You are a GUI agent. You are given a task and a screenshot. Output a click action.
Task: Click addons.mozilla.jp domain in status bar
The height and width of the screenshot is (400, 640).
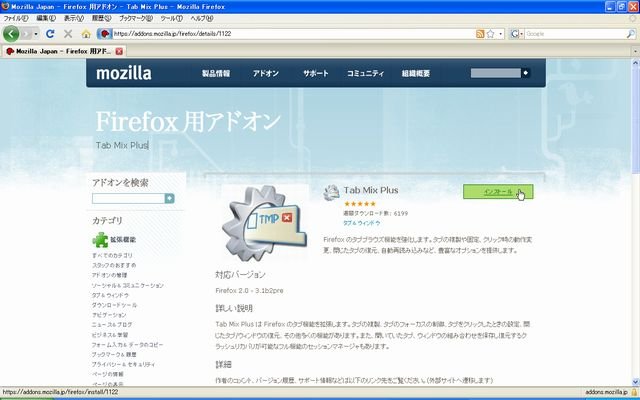click(x=607, y=392)
